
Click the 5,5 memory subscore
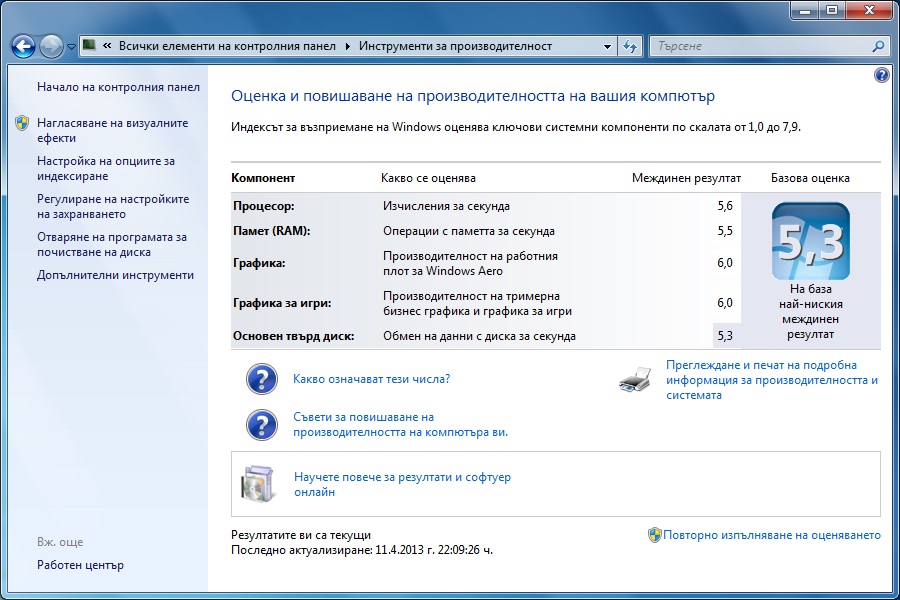(x=725, y=231)
